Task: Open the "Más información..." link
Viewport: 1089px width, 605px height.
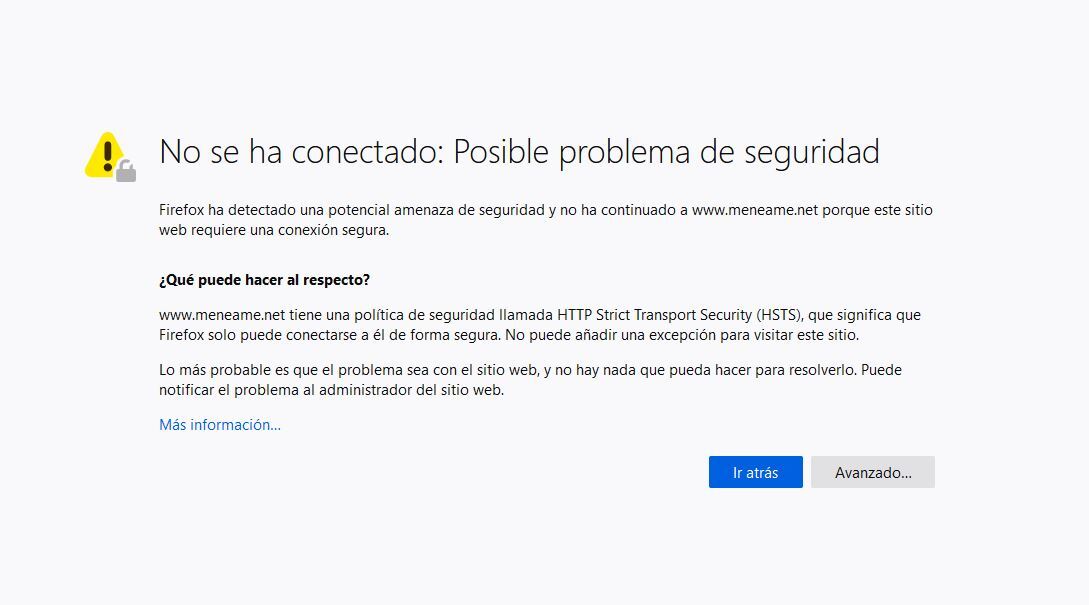Action: [219, 425]
